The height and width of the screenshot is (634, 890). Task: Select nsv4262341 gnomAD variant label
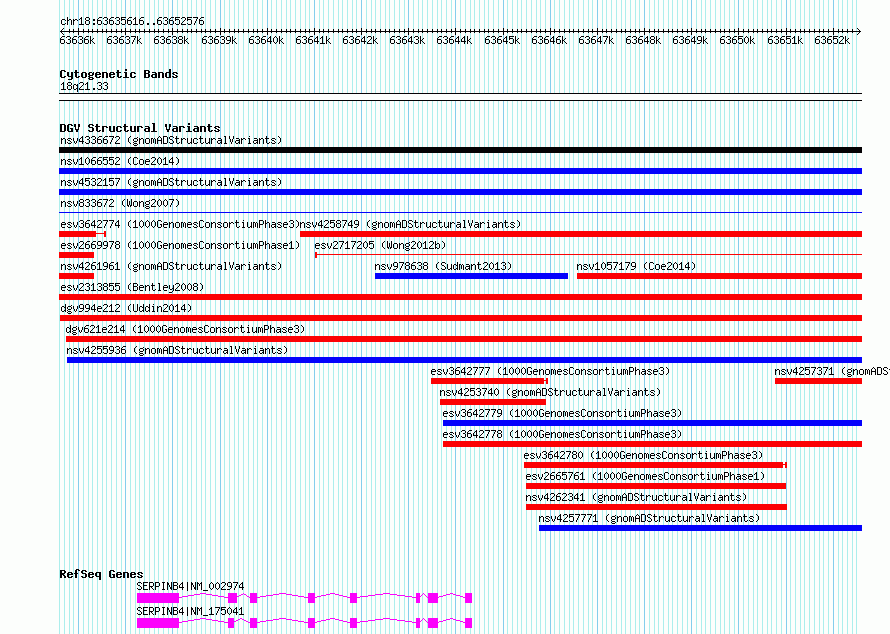click(636, 497)
